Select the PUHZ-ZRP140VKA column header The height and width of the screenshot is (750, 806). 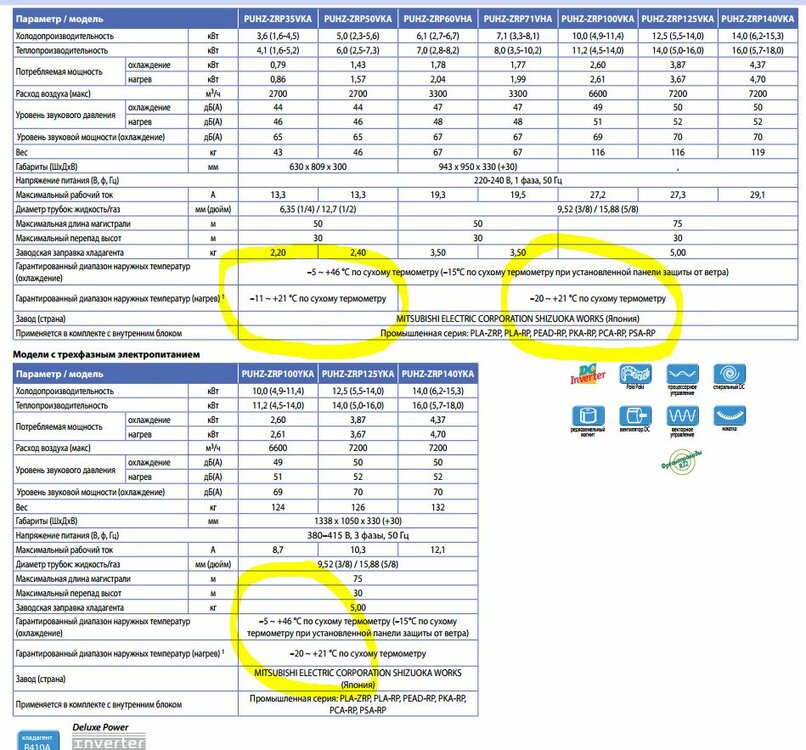click(x=758, y=19)
